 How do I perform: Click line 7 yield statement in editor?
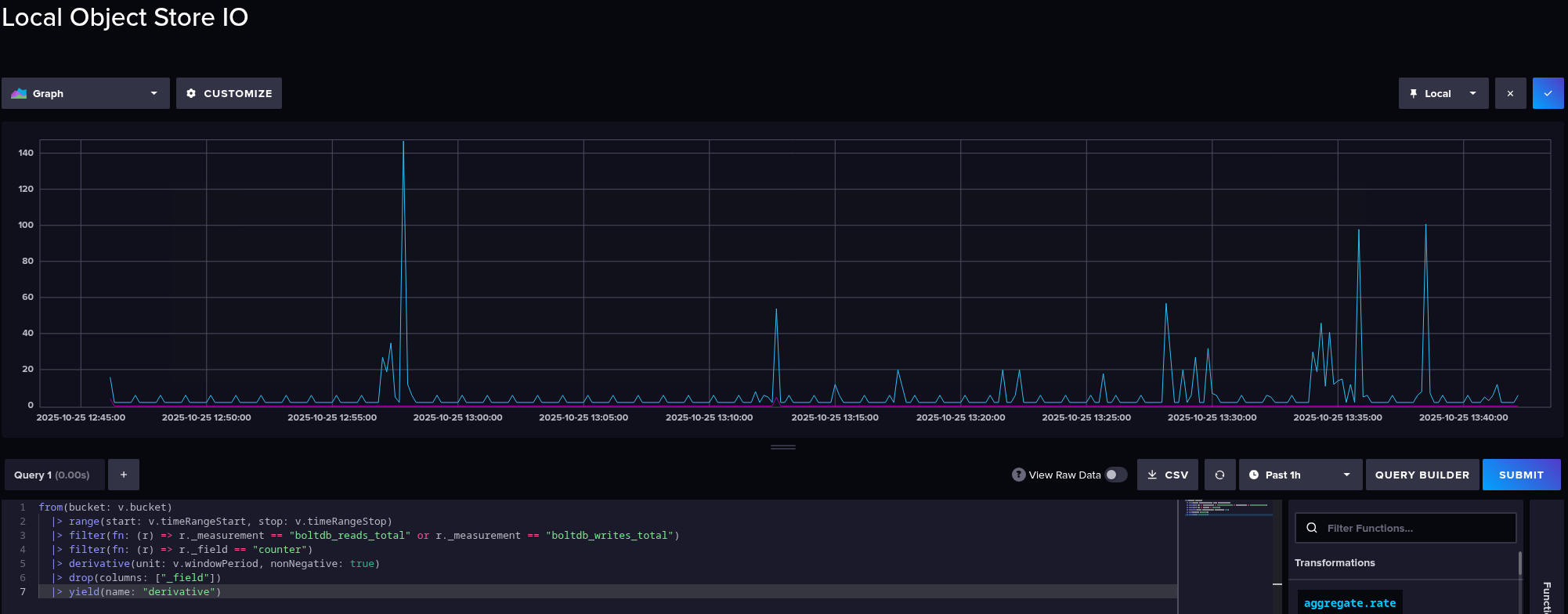144,592
